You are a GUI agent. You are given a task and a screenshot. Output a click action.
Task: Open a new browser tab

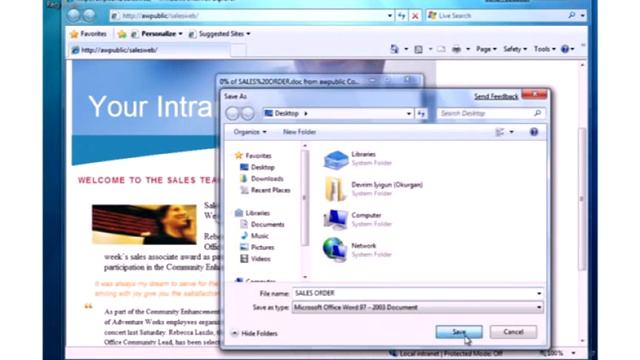(x=238, y=50)
